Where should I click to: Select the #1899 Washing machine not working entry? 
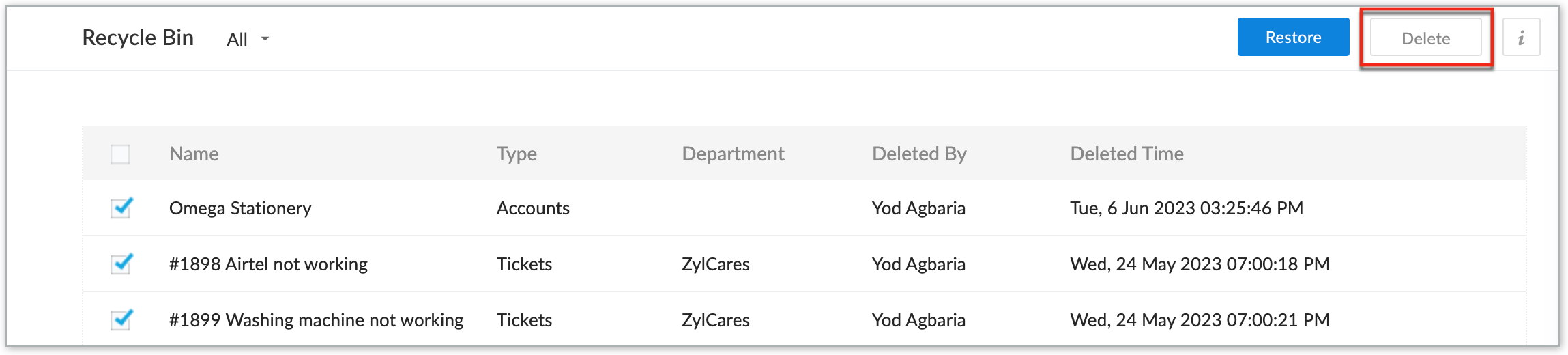pyautogui.click(x=316, y=320)
